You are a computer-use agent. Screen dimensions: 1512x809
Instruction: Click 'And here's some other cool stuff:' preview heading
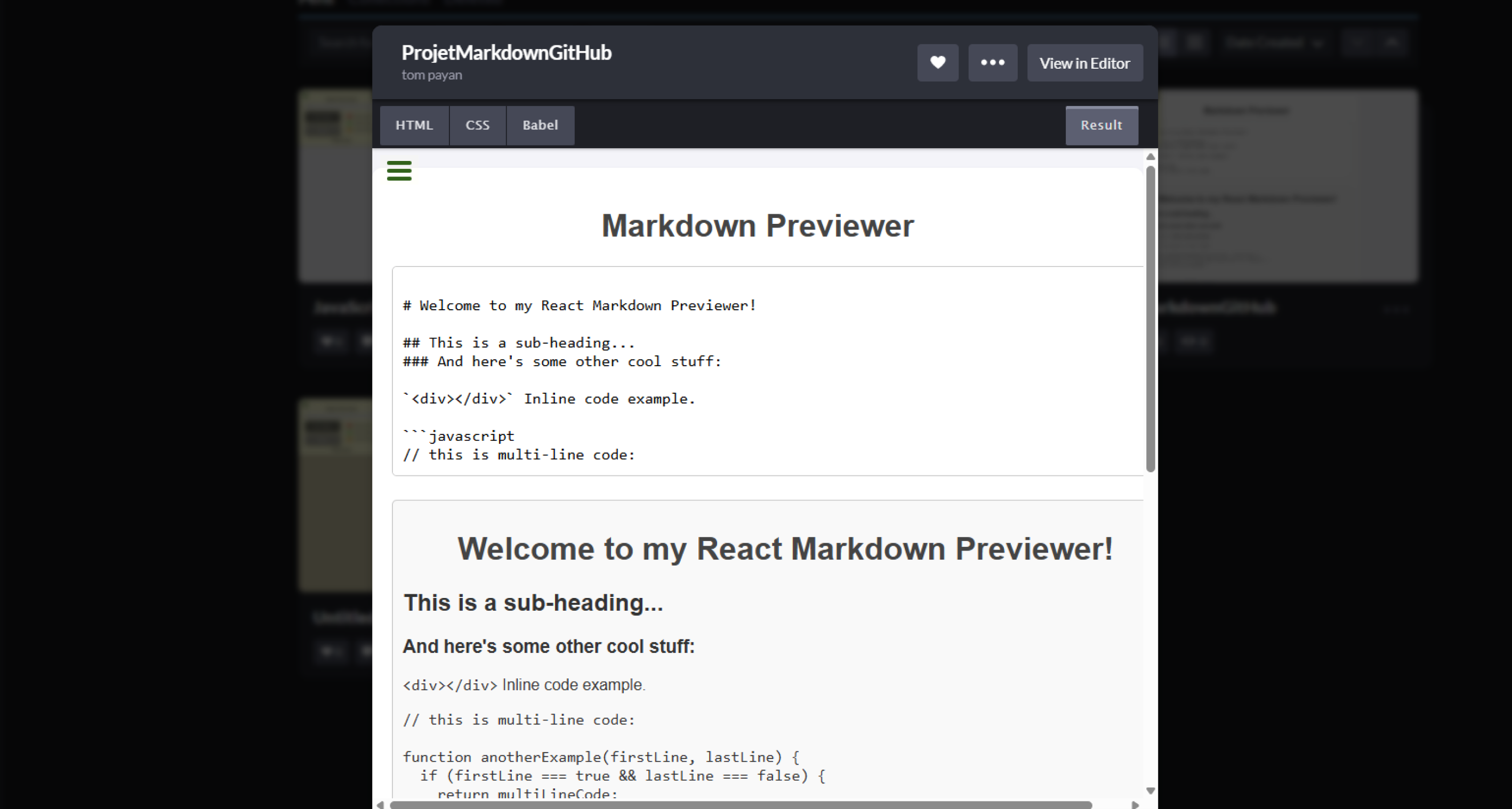548,646
